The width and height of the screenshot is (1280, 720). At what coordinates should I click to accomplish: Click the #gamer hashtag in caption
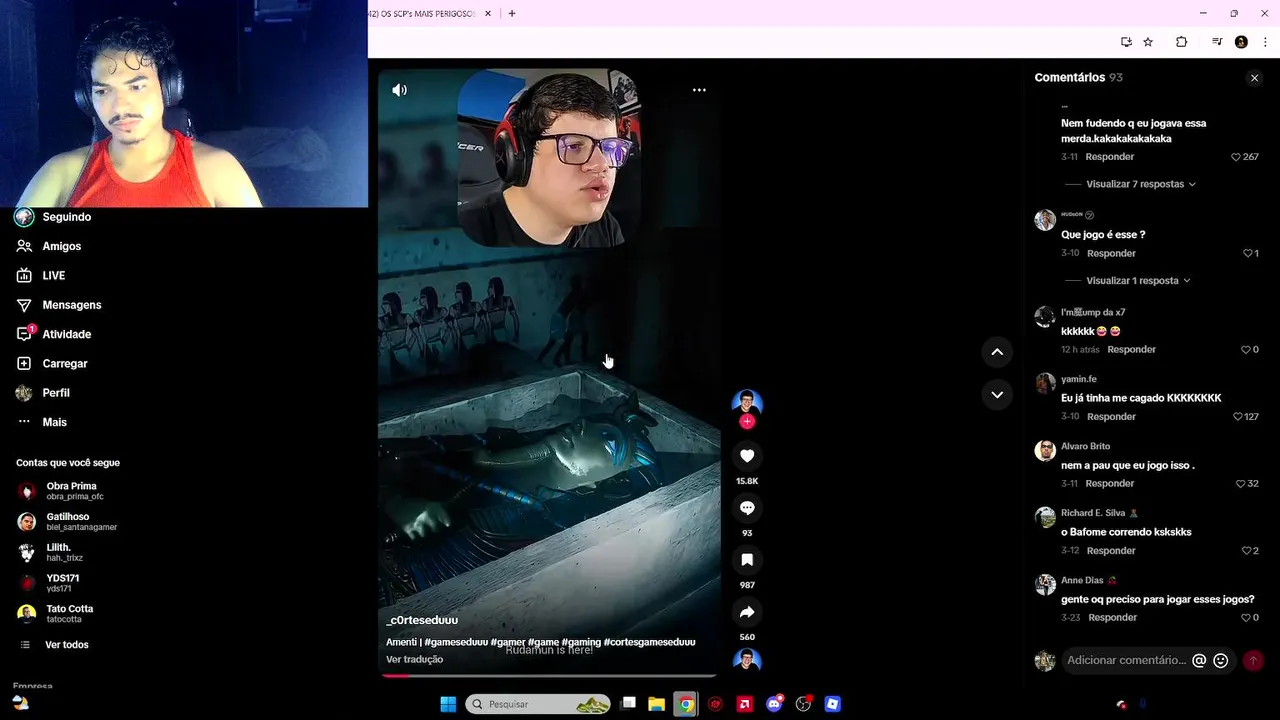508,642
